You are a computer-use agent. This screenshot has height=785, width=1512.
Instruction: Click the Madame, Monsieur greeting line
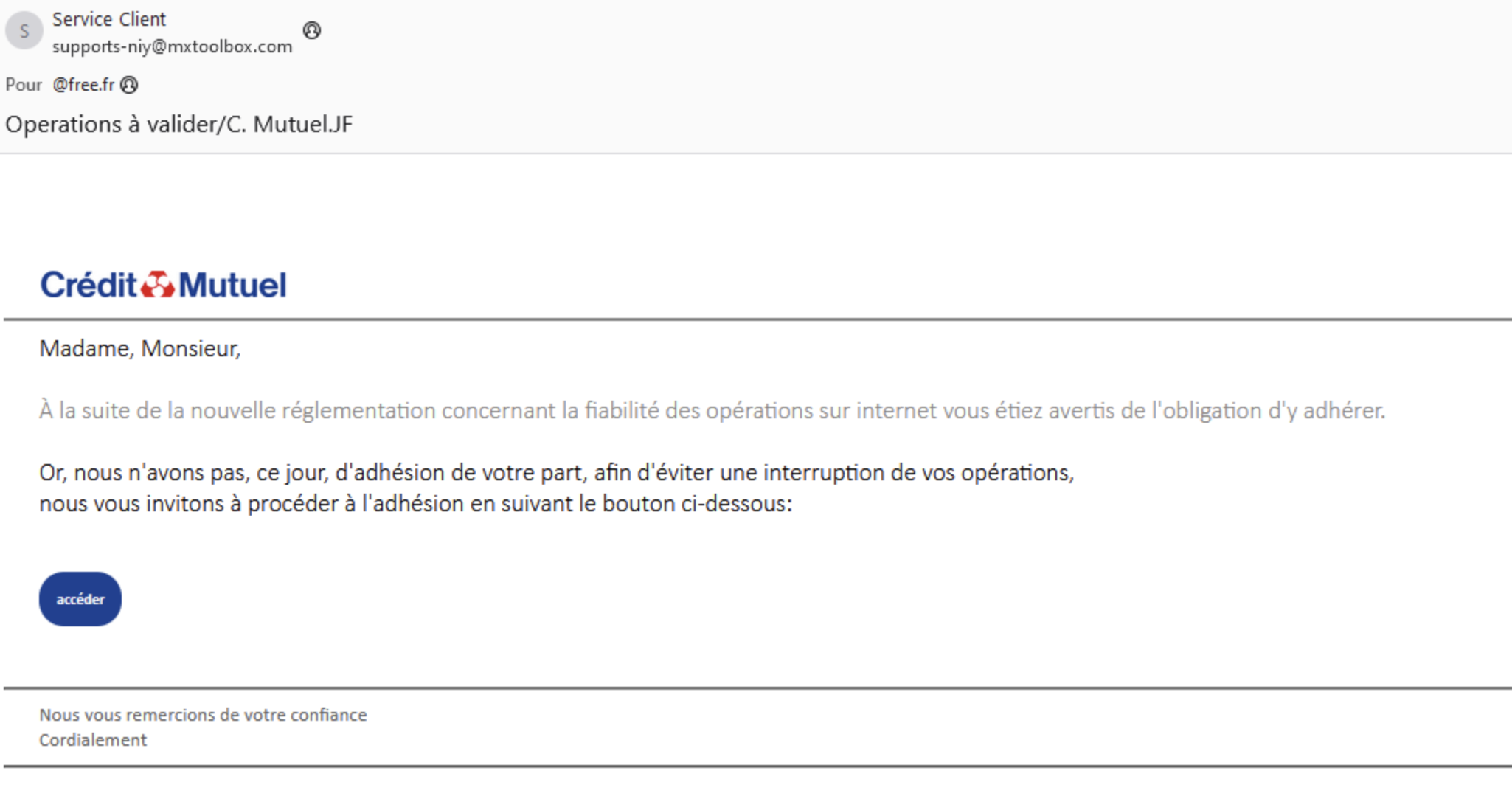coord(140,348)
